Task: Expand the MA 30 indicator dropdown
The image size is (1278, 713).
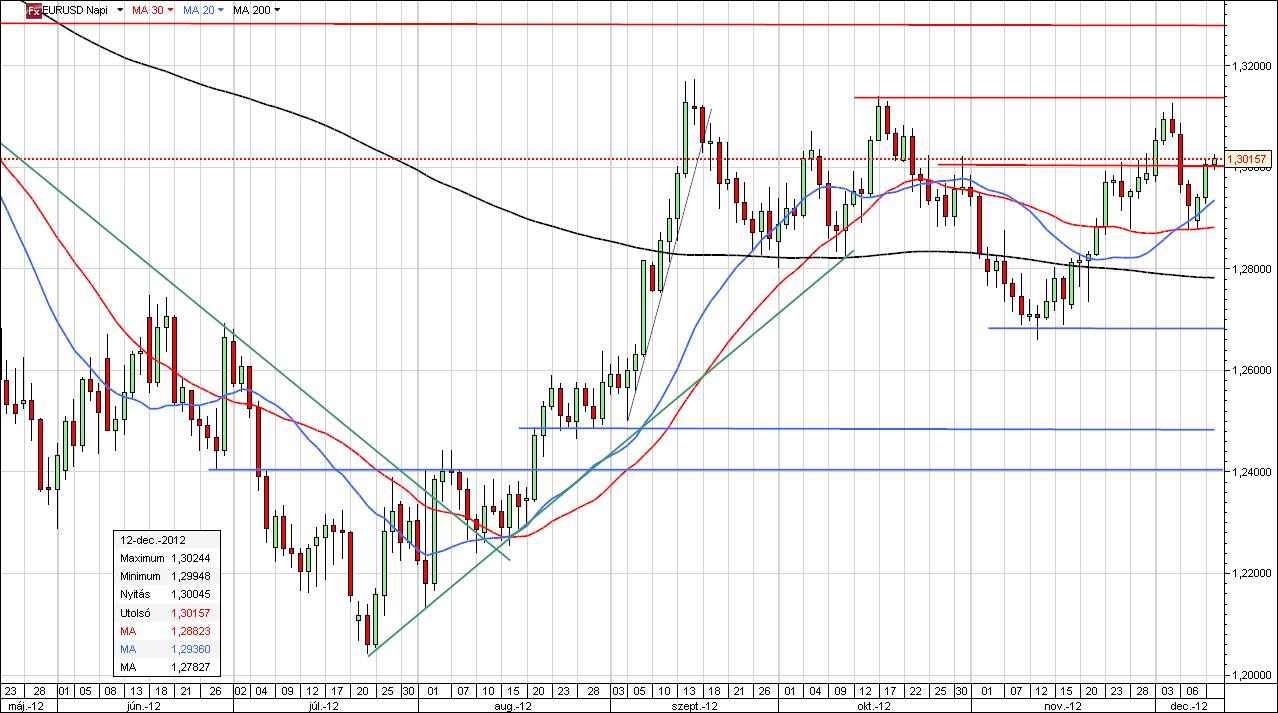Action: point(169,10)
